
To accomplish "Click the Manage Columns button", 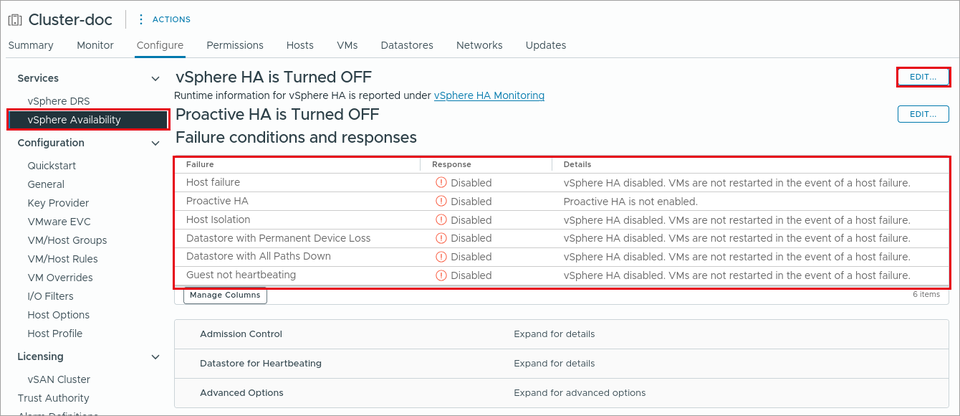I will tap(225, 295).
